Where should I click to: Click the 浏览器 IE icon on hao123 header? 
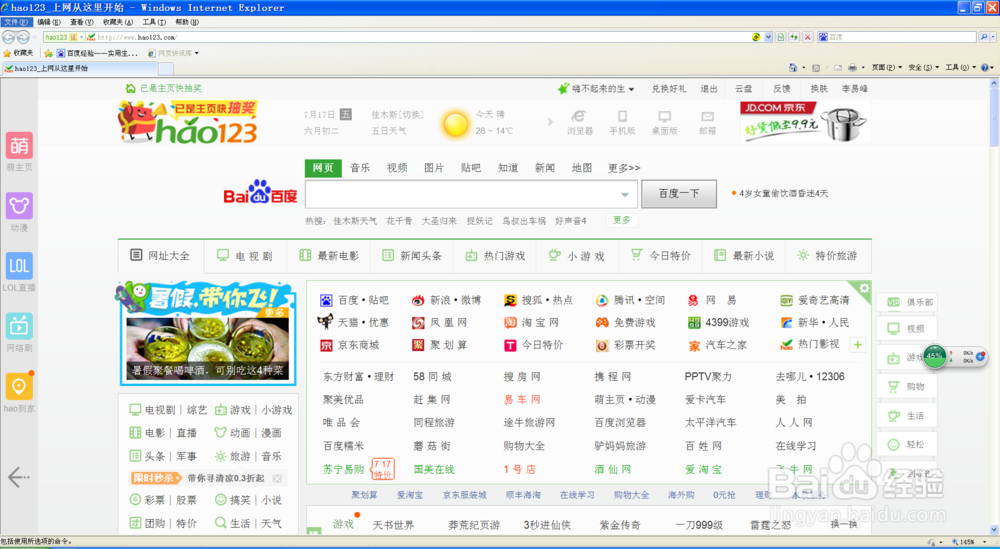pyautogui.click(x=580, y=116)
